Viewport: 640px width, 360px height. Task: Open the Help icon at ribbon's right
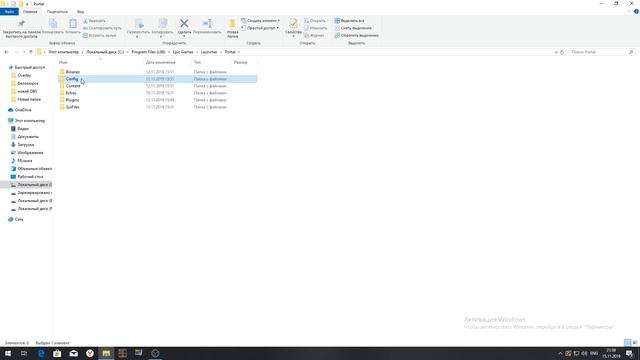click(636, 12)
